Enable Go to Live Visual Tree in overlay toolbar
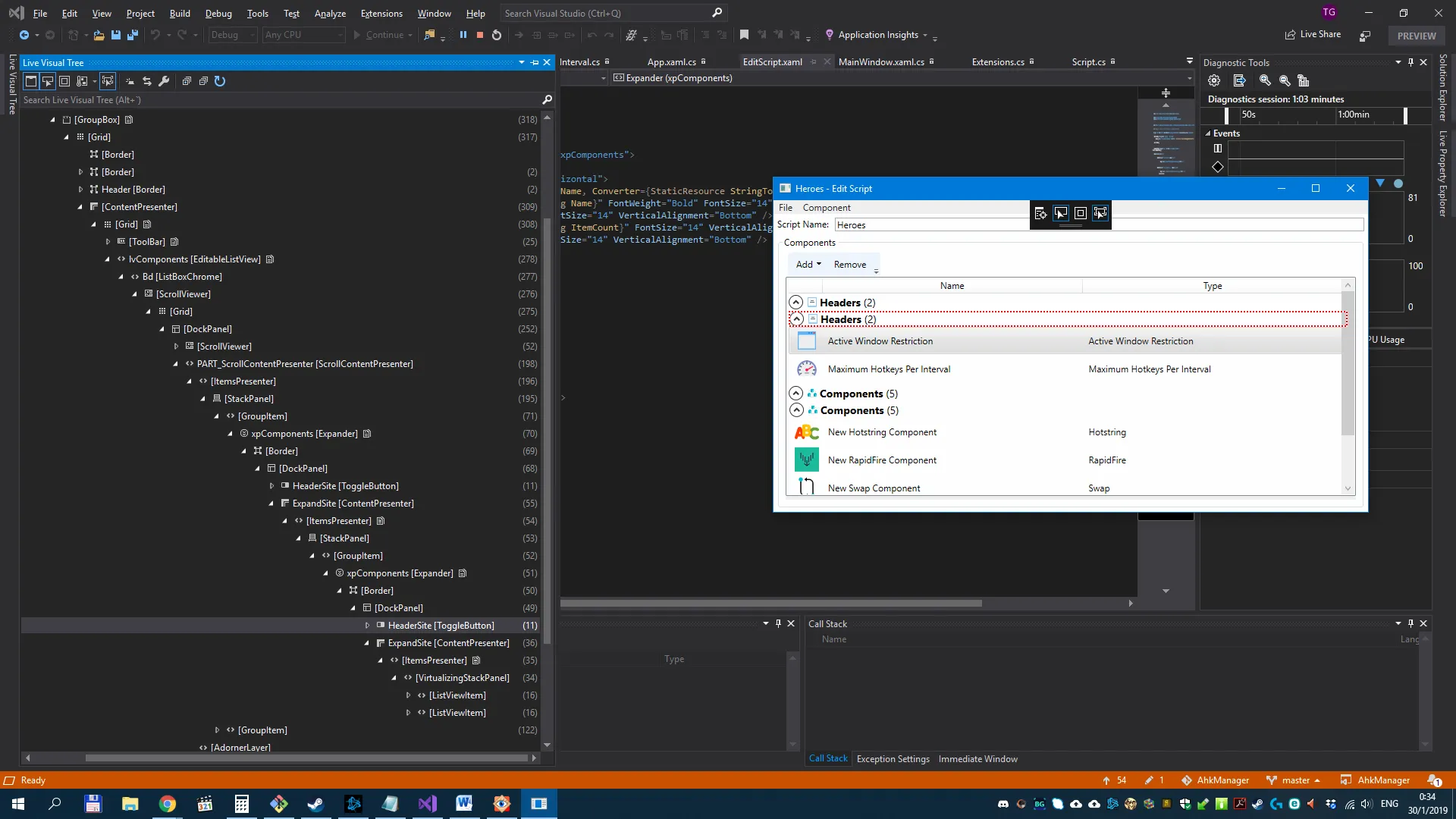The width and height of the screenshot is (1456, 819). (x=1040, y=214)
